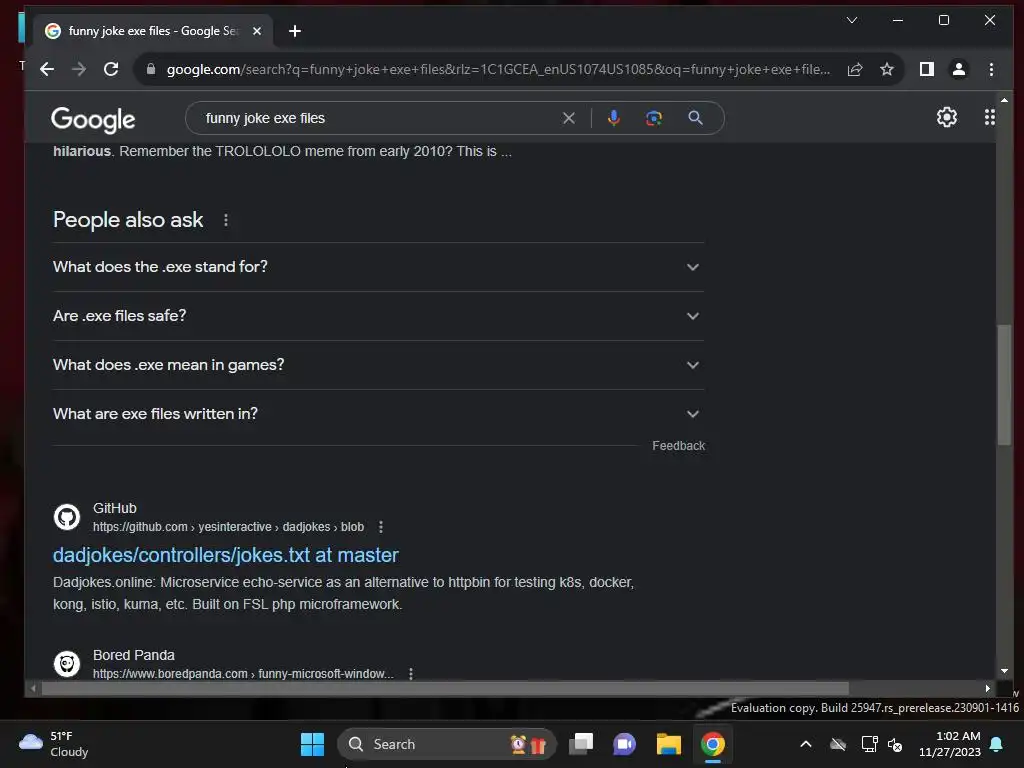Image resolution: width=1024 pixels, height=768 pixels.
Task: Clear the search box text
Action: coord(569,118)
